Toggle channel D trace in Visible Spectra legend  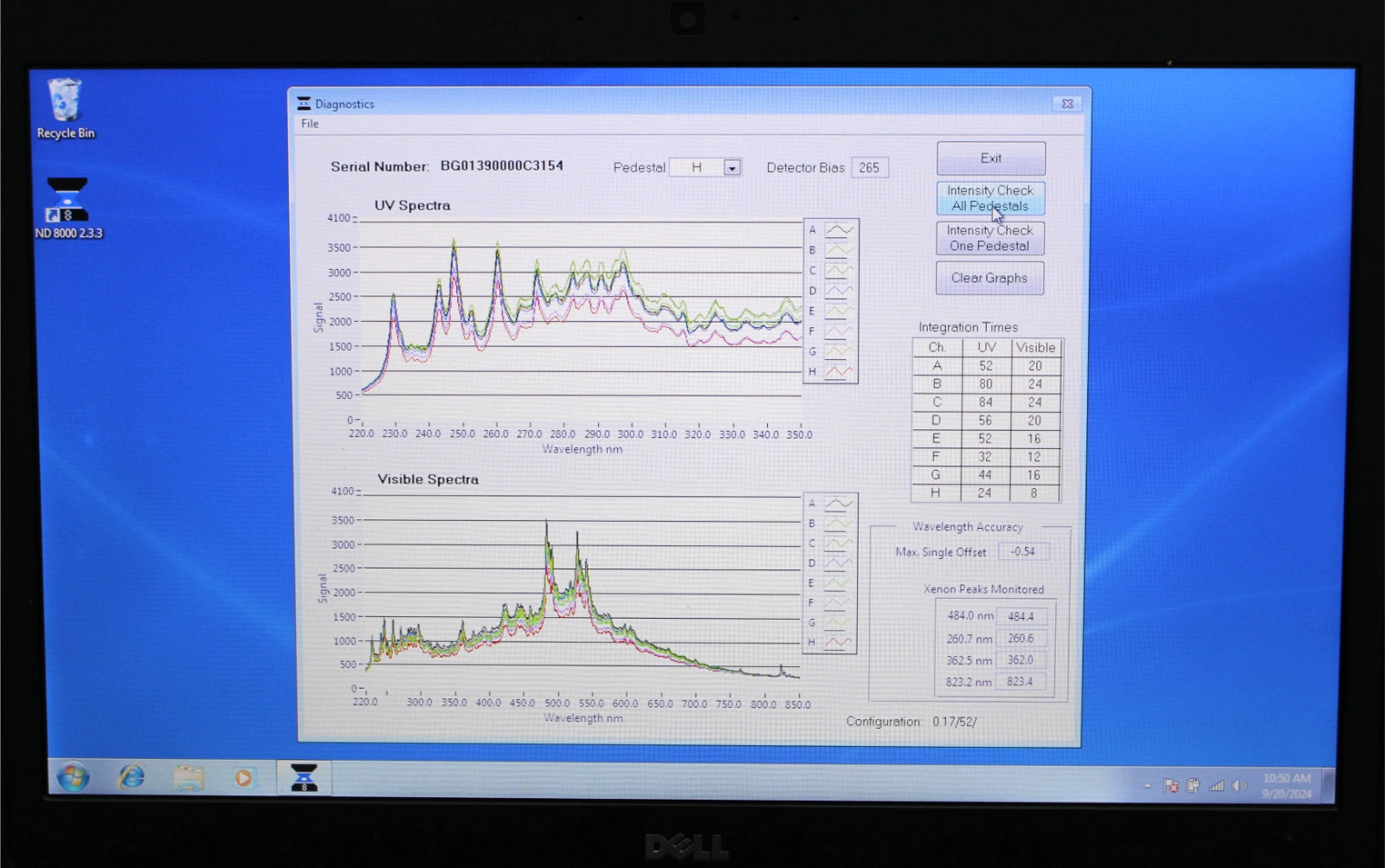[x=837, y=563]
